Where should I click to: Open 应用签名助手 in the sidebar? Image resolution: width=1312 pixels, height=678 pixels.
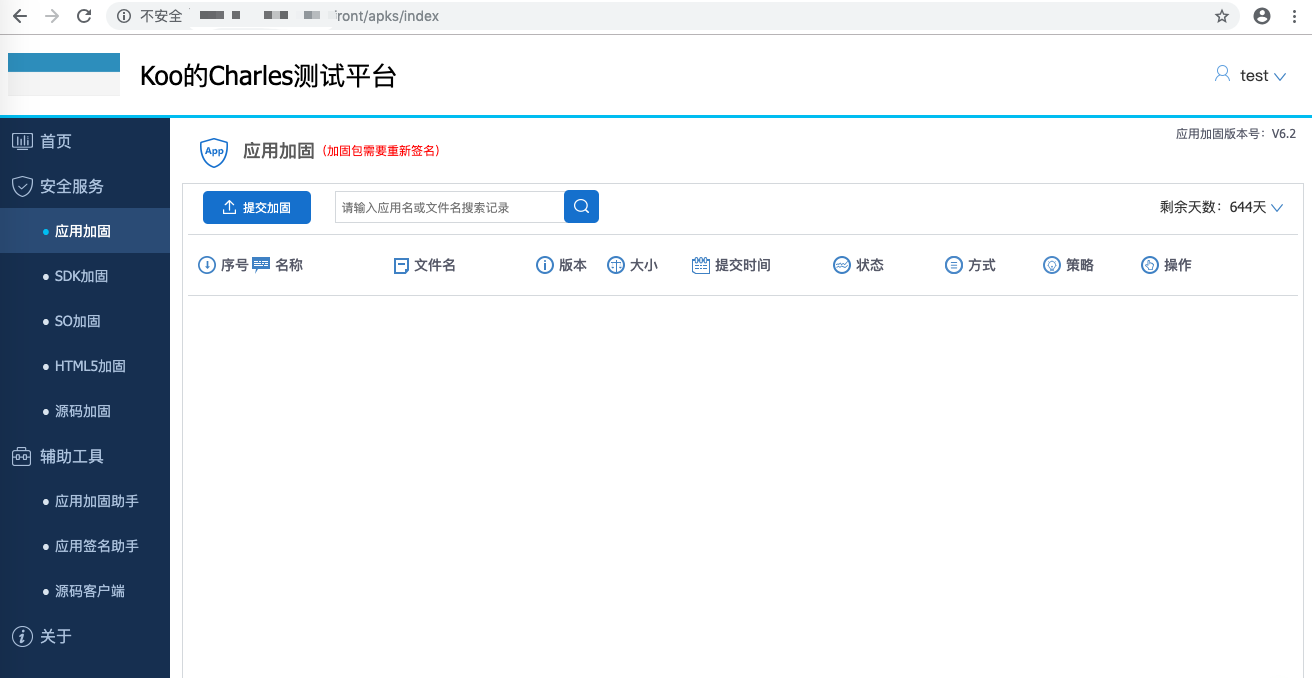[85, 546]
